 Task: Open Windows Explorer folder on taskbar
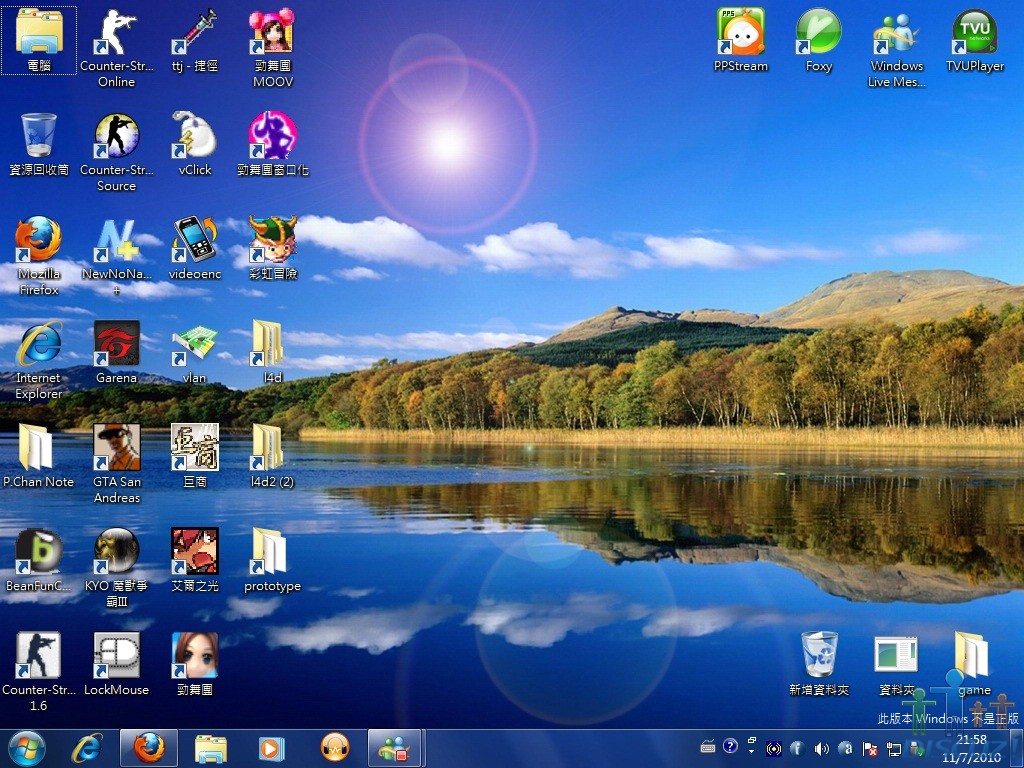point(210,748)
